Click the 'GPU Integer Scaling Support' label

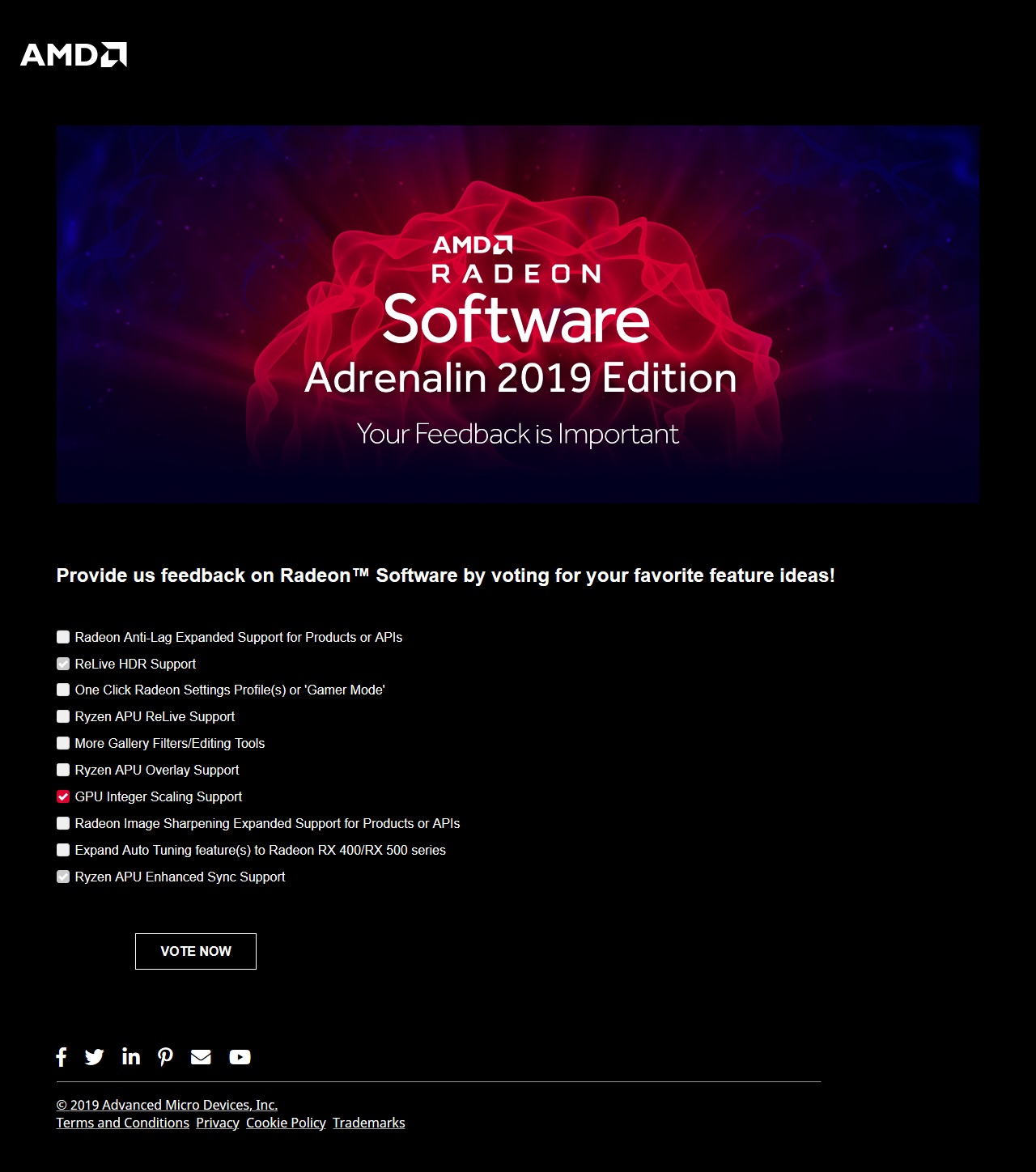(159, 796)
